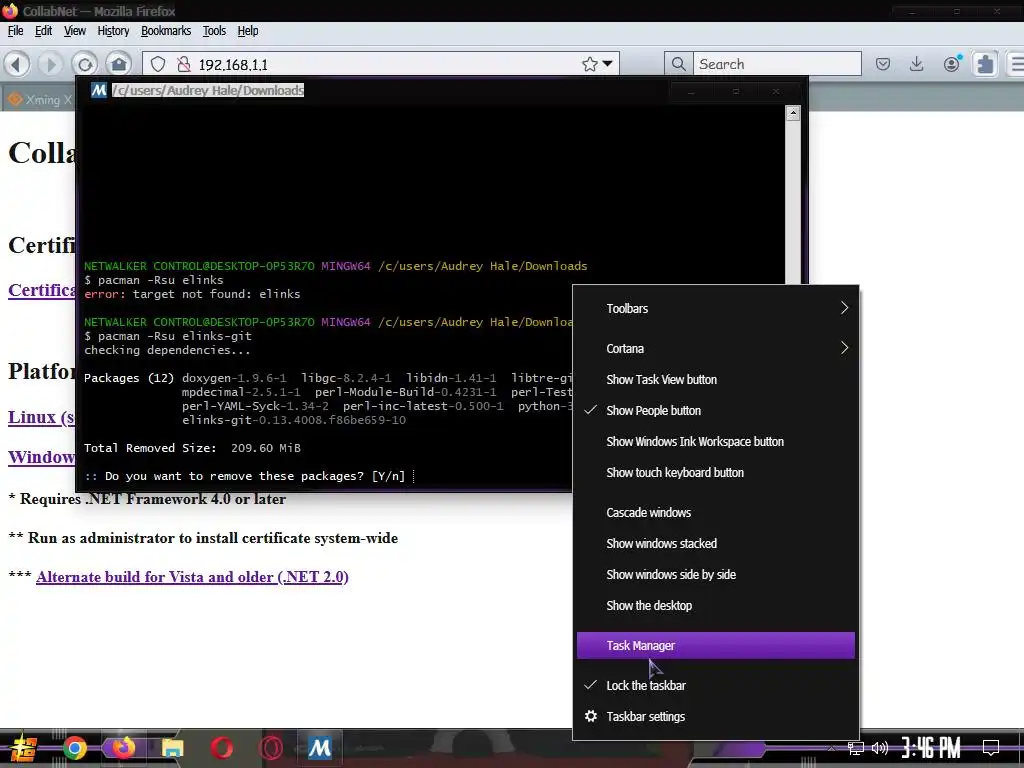Open the Windows platform link
Screen dimensions: 1024x768
(42, 456)
